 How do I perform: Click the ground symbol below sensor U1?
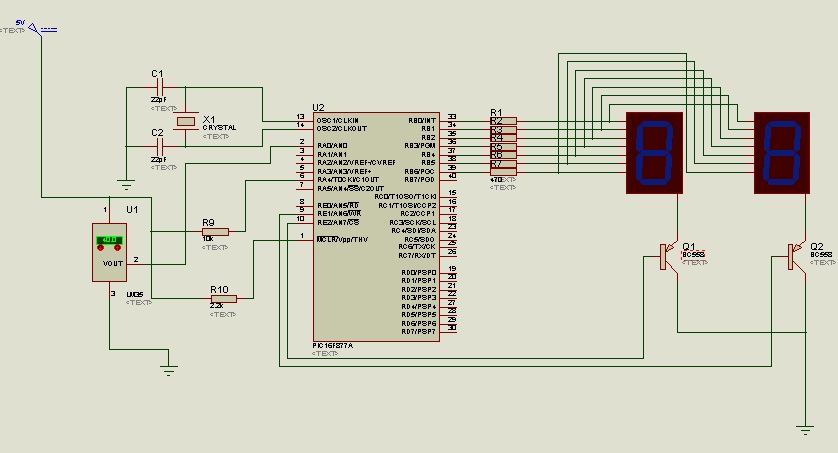pyautogui.click(x=169, y=371)
